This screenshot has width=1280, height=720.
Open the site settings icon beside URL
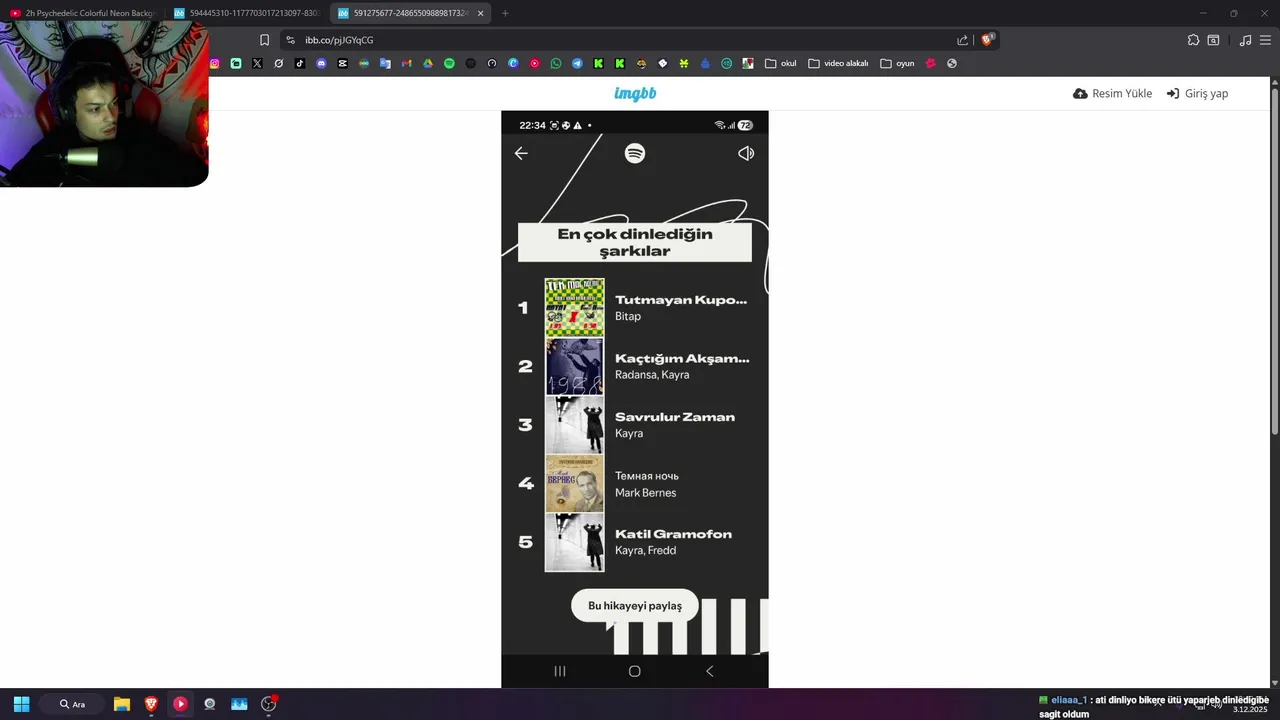coord(290,40)
